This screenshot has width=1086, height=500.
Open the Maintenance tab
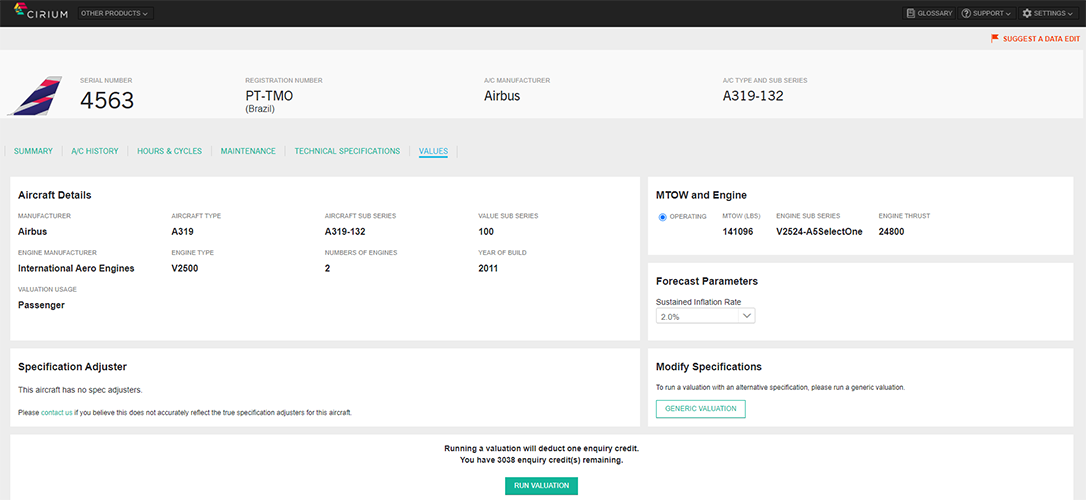pyautogui.click(x=248, y=151)
